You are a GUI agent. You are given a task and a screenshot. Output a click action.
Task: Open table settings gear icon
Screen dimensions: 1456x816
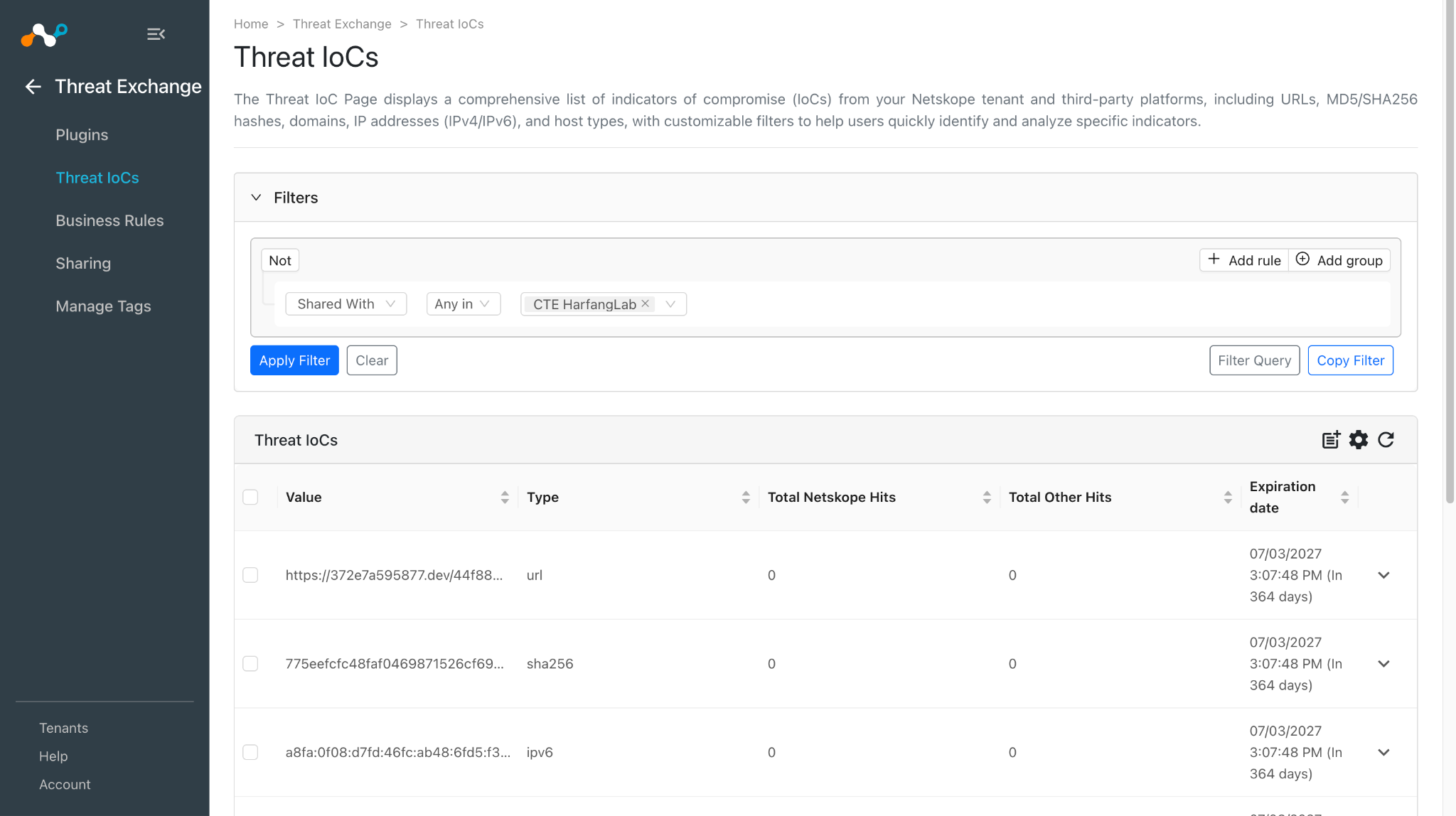[x=1359, y=440]
